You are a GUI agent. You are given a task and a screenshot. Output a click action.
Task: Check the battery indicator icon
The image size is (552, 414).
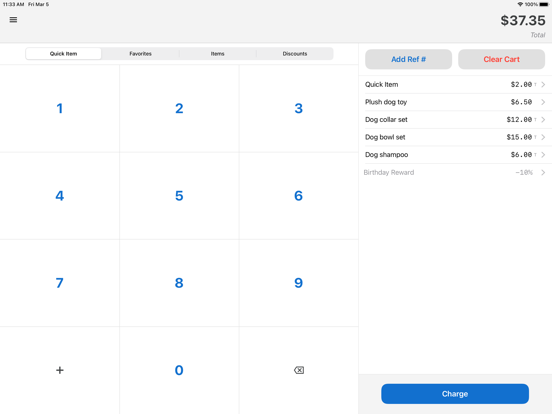point(544,4)
